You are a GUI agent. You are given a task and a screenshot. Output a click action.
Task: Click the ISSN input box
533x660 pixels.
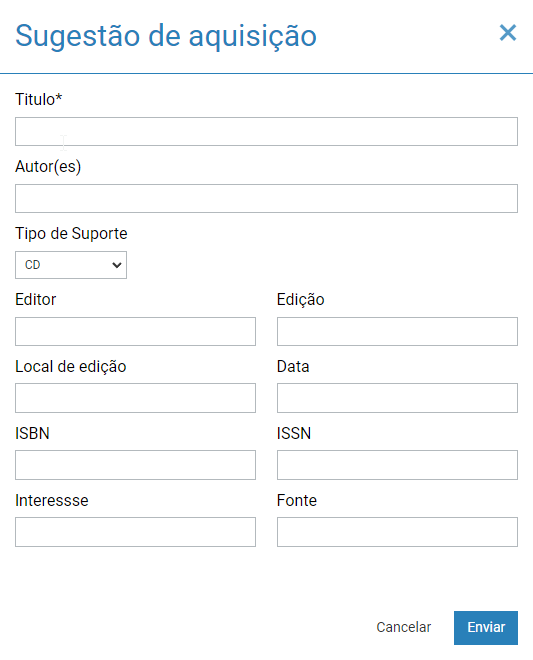(x=397, y=465)
